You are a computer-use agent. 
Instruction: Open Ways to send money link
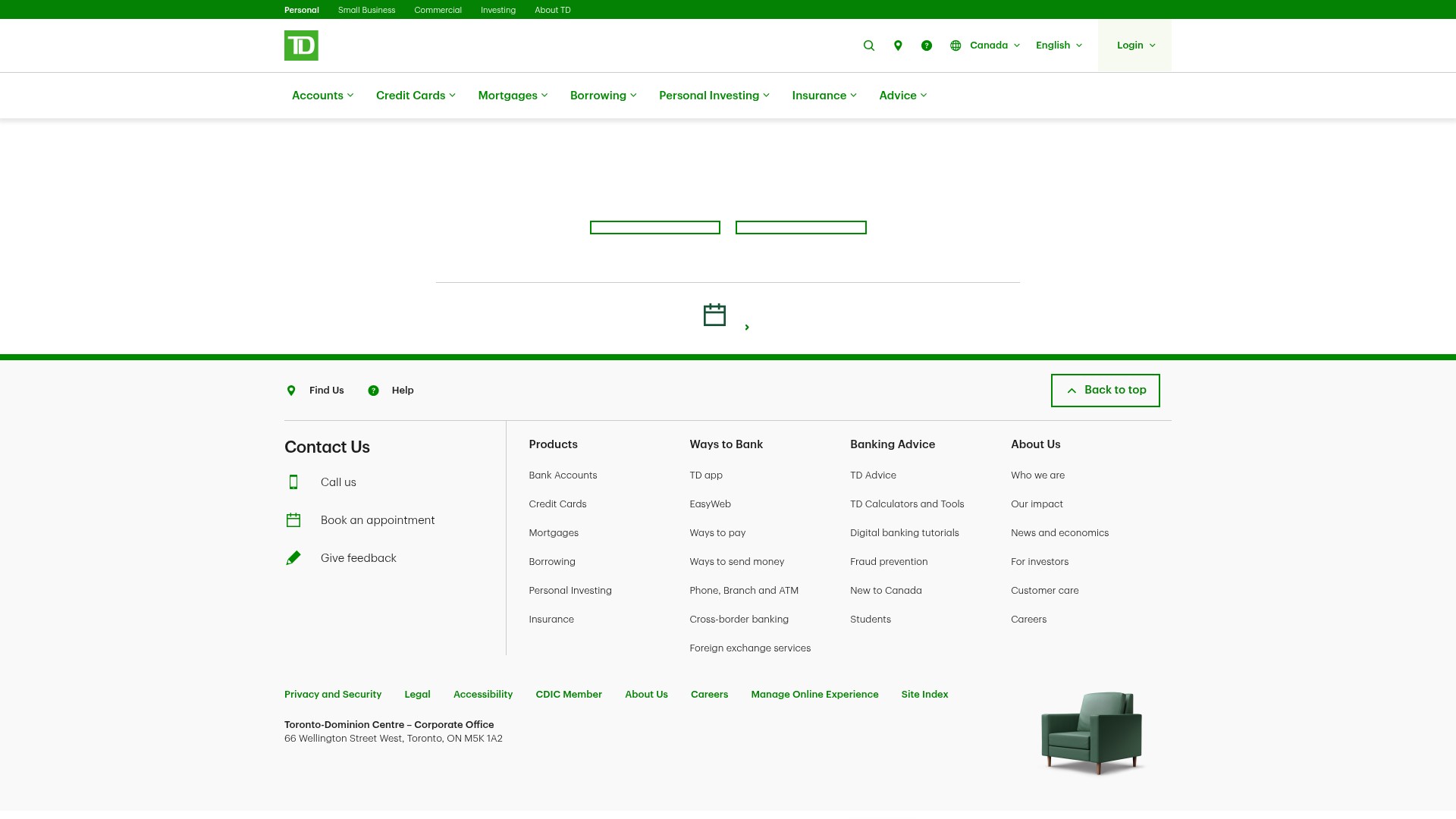[736, 562]
